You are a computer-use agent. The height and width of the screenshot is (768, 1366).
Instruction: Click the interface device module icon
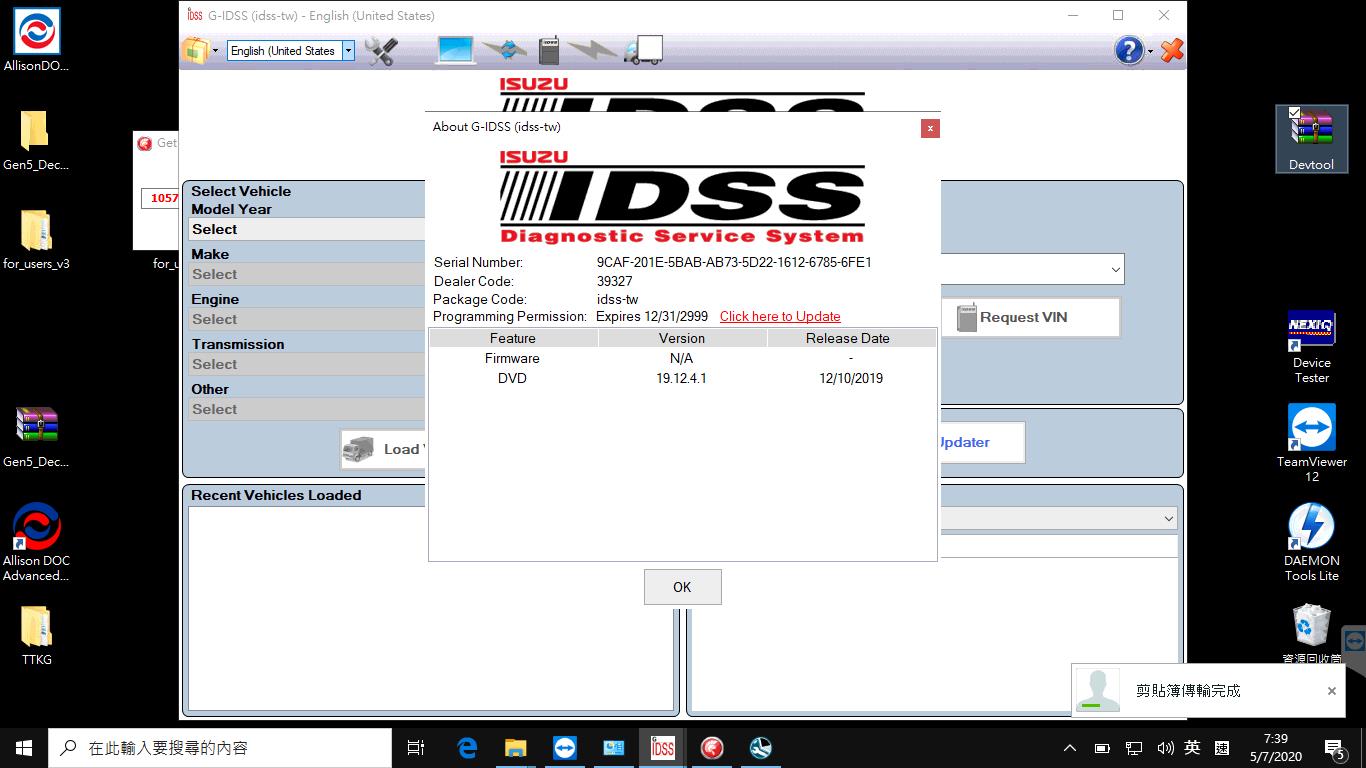coord(548,50)
